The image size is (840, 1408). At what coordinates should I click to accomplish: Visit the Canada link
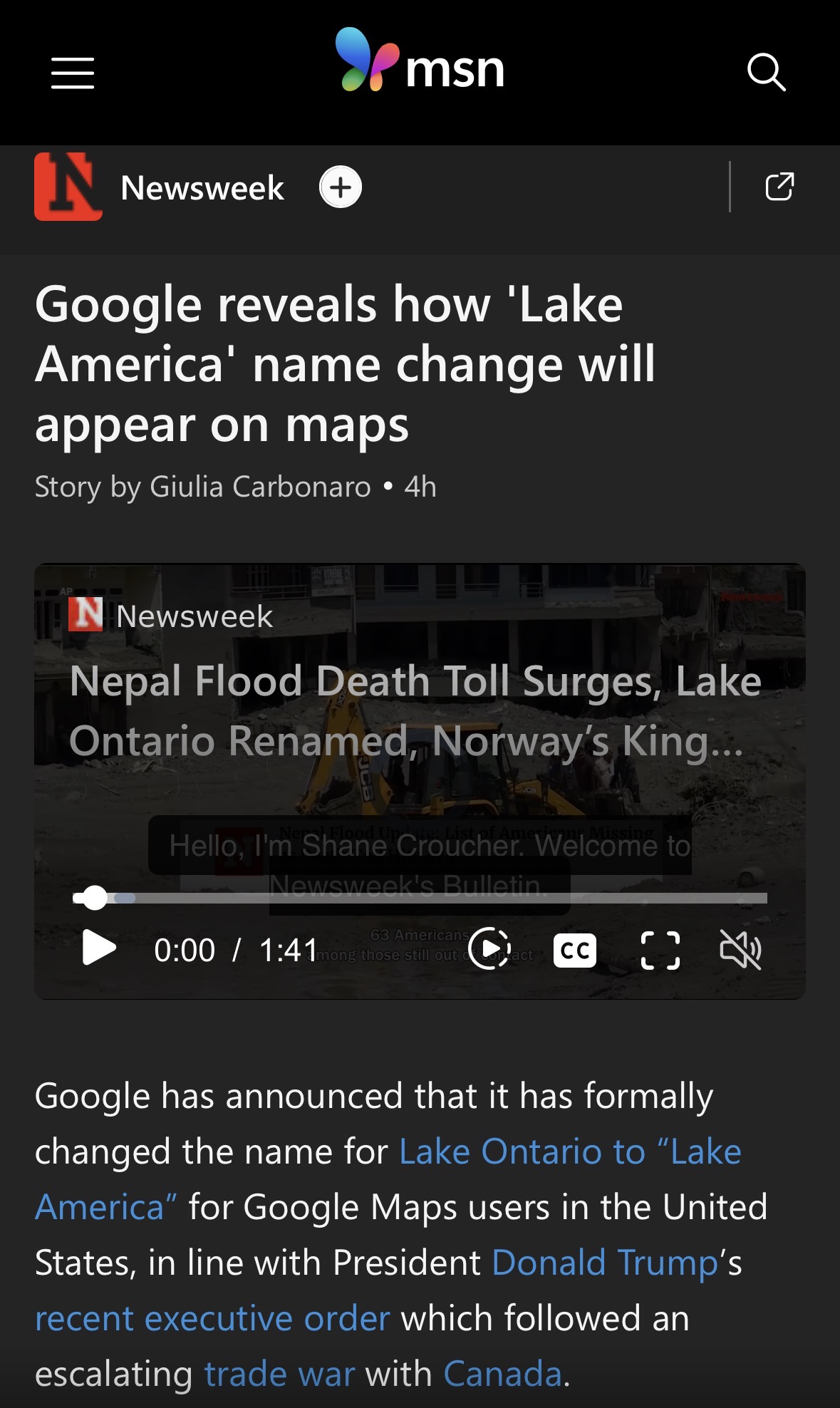pos(502,1375)
